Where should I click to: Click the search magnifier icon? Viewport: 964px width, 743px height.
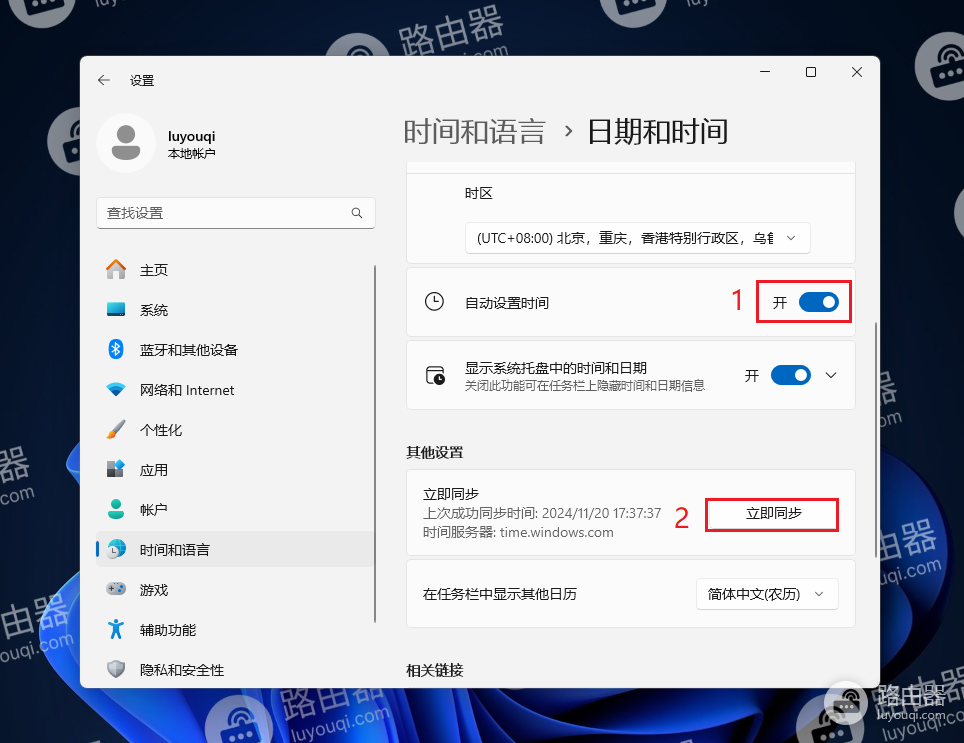coord(357,213)
